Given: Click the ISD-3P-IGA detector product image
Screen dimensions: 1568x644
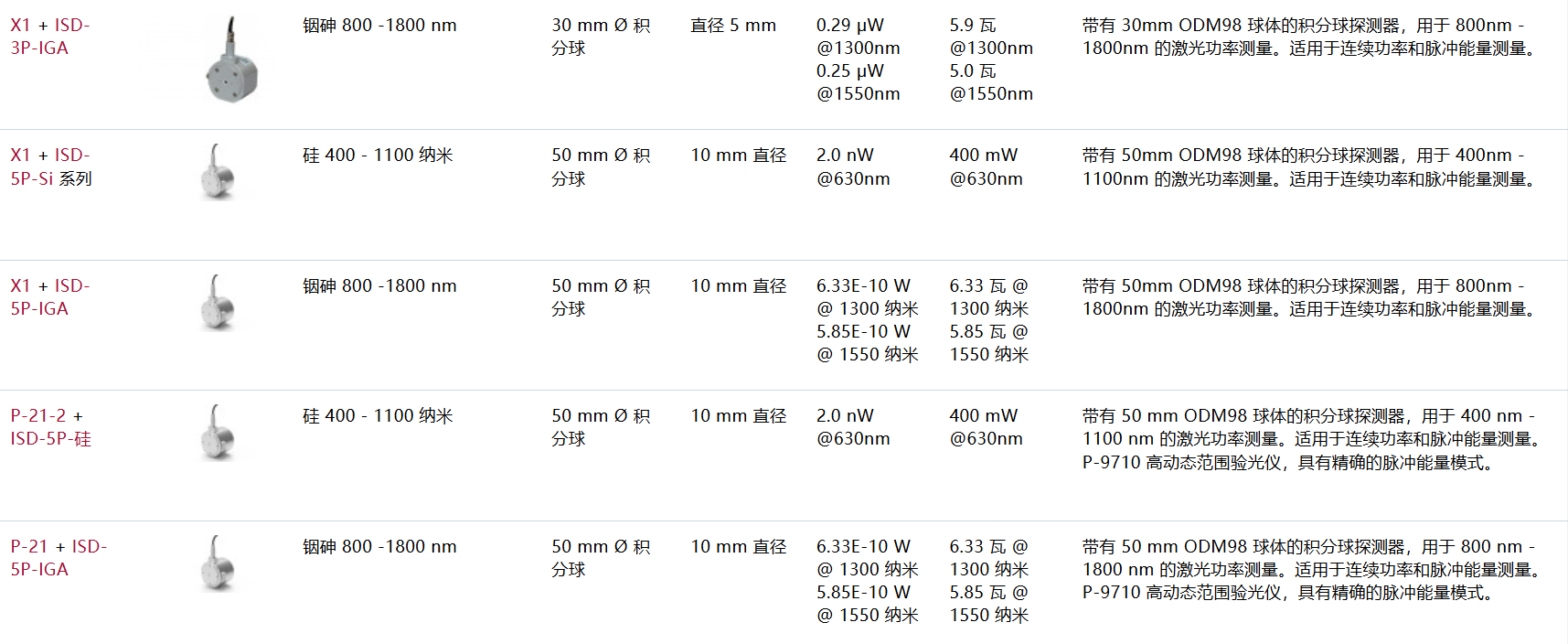Looking at the screenshot, I should pos(231,60).
